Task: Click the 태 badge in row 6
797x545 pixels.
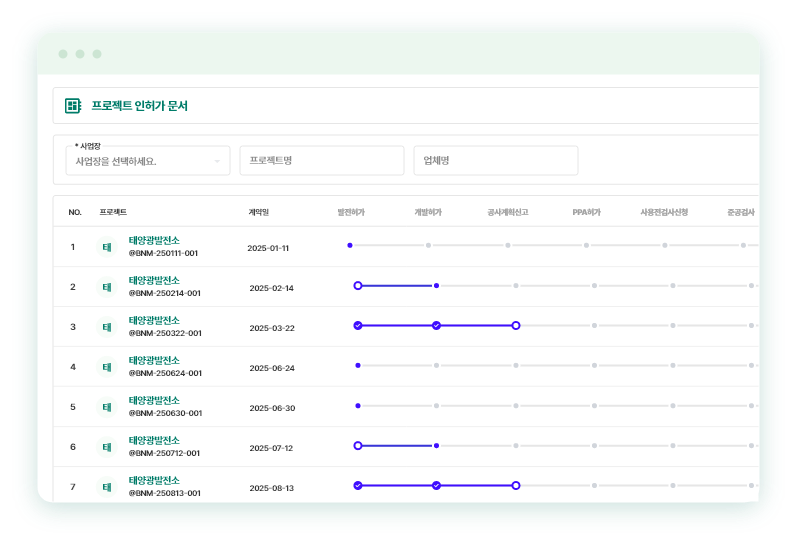Action: coord(107,447)
